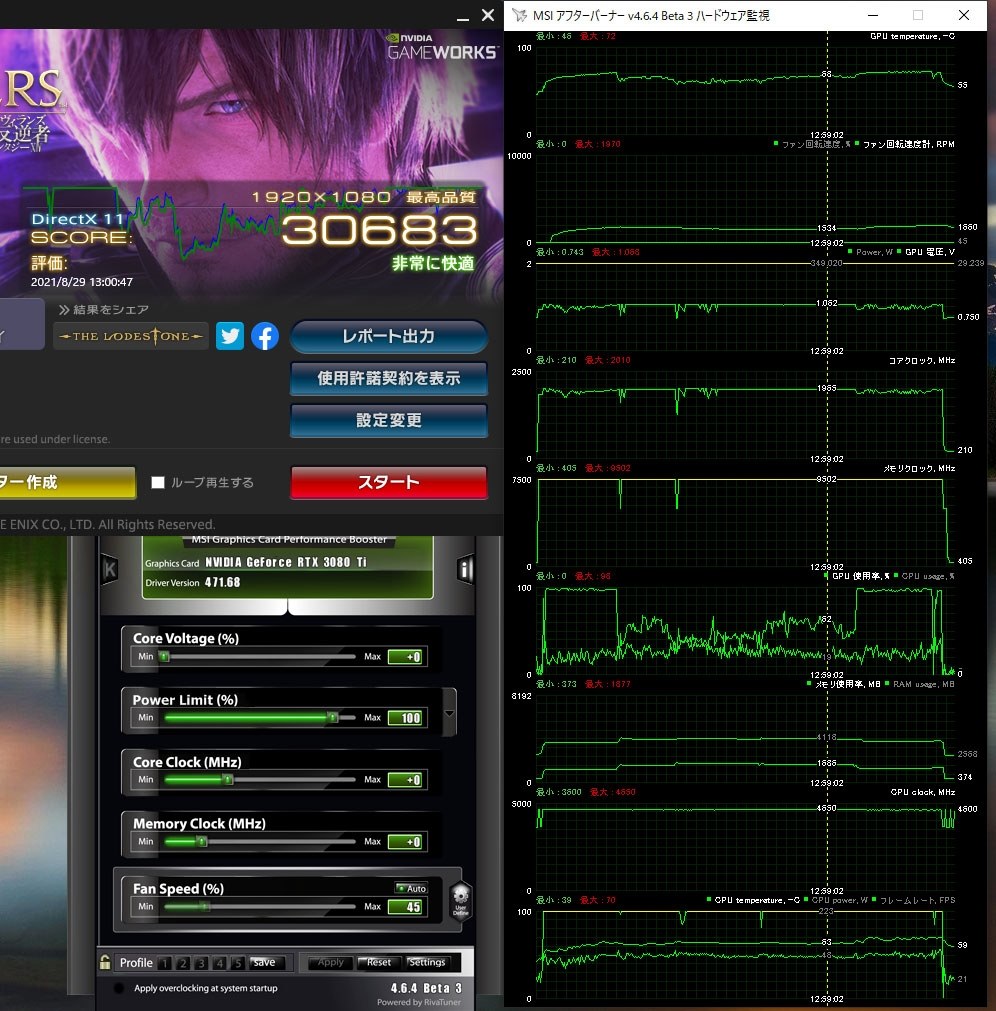Click the CPU temperature and framerate graph
This screenshot has height=1011, width=996.
tap(745, 955)
